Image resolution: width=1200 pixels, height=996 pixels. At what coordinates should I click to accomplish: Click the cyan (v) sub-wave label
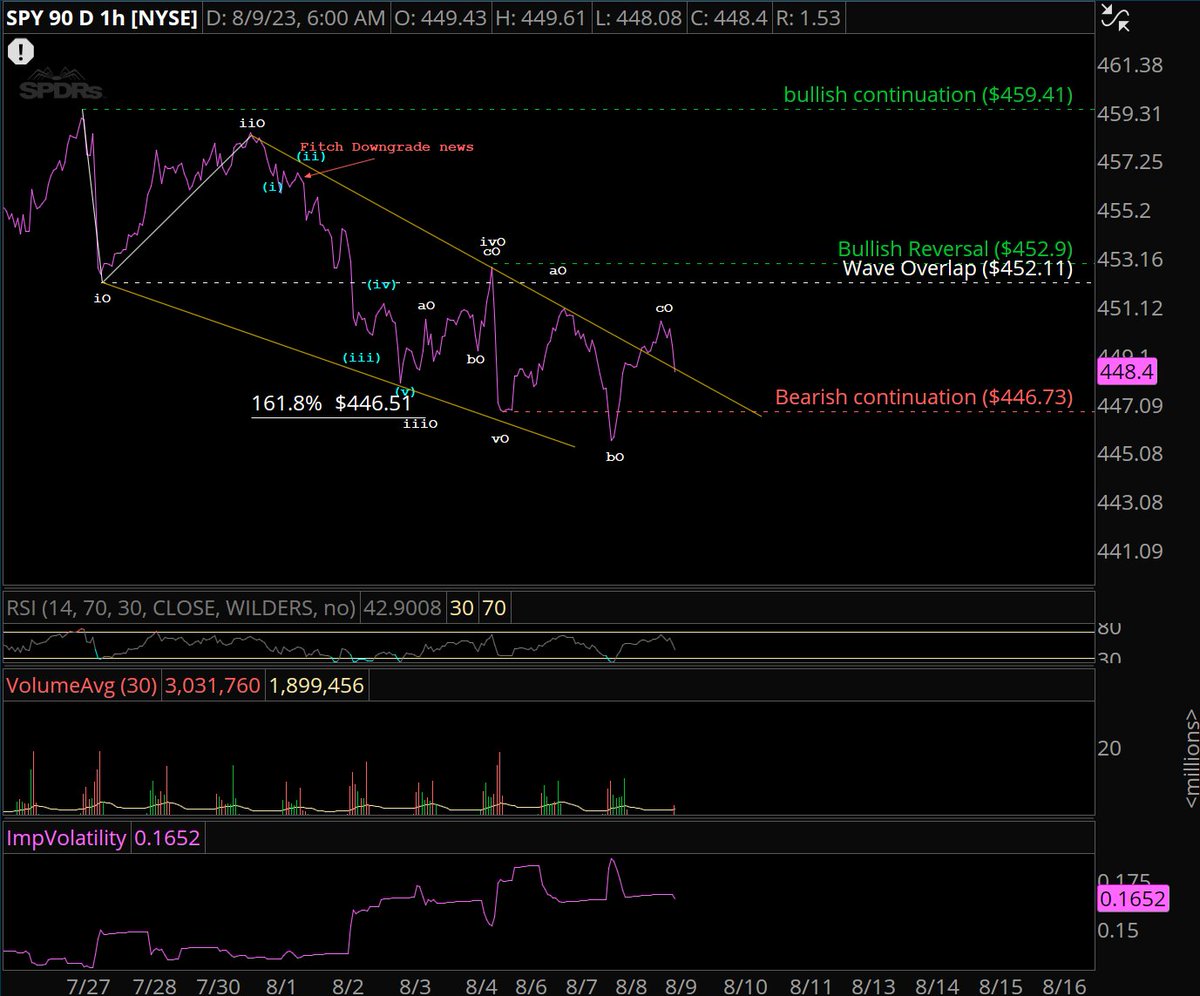[406, 391]
